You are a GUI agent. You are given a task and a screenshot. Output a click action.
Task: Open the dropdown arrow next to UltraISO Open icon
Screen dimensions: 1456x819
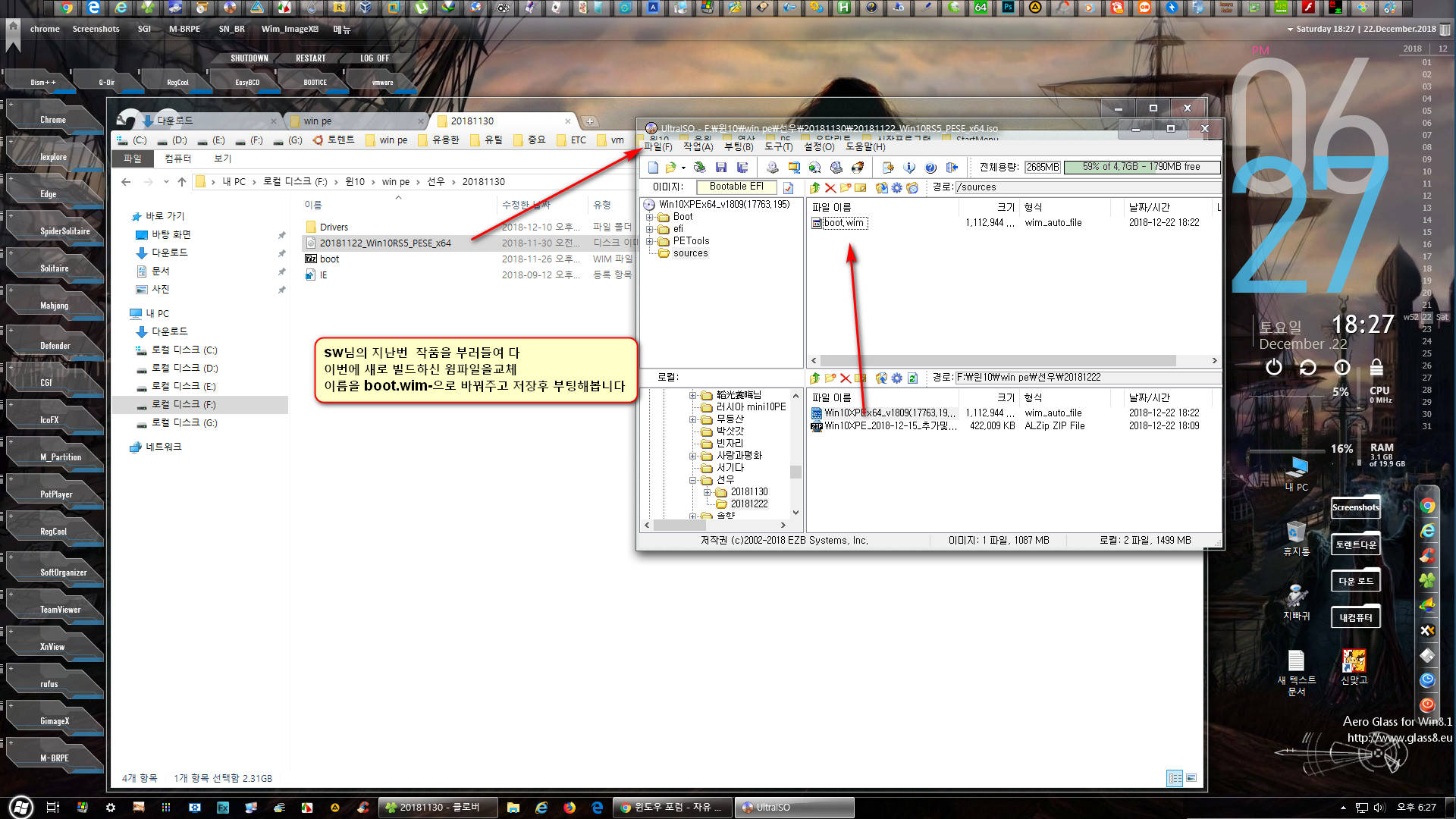point(683,168)
